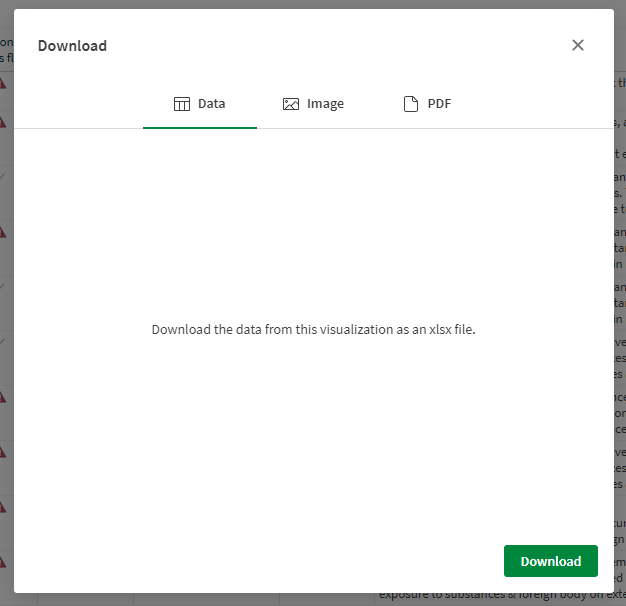Click the lowest gray checkmark at left edge
This screenshot has height=606, width=626.
pyautogui.click(x=4, y=342)
